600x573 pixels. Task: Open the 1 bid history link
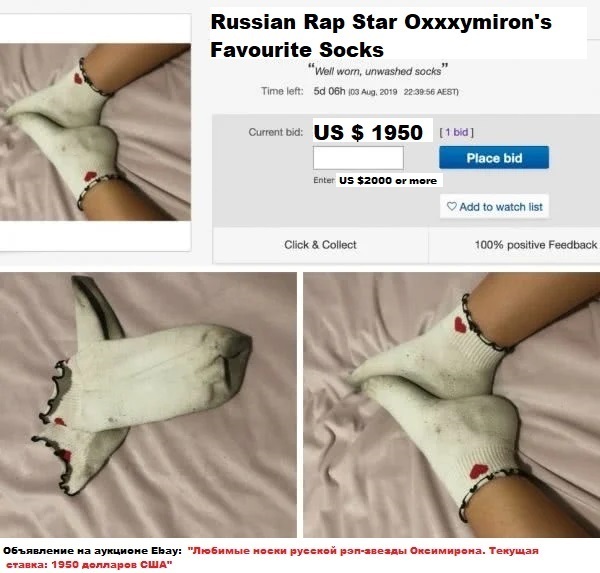(457, 132)
